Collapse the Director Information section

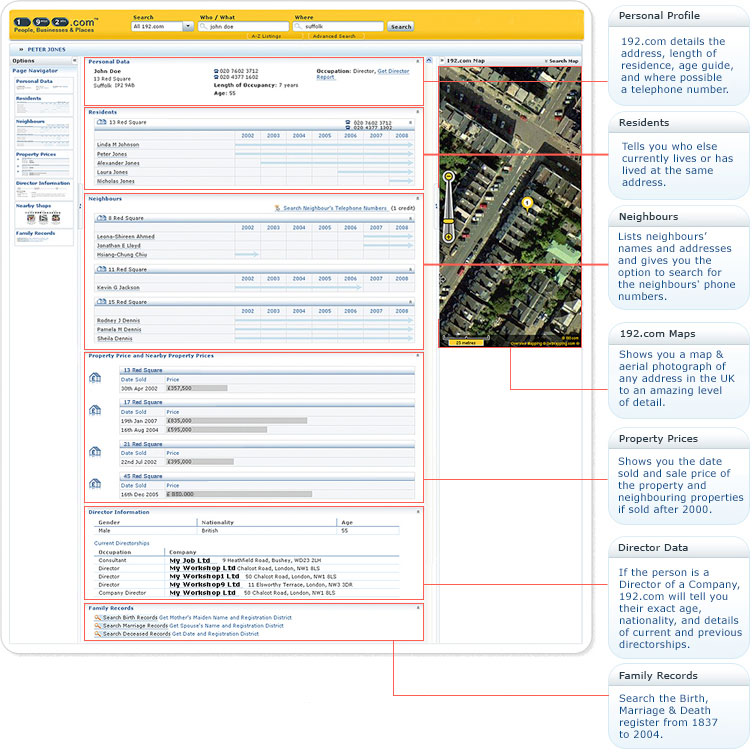point(417,512)
